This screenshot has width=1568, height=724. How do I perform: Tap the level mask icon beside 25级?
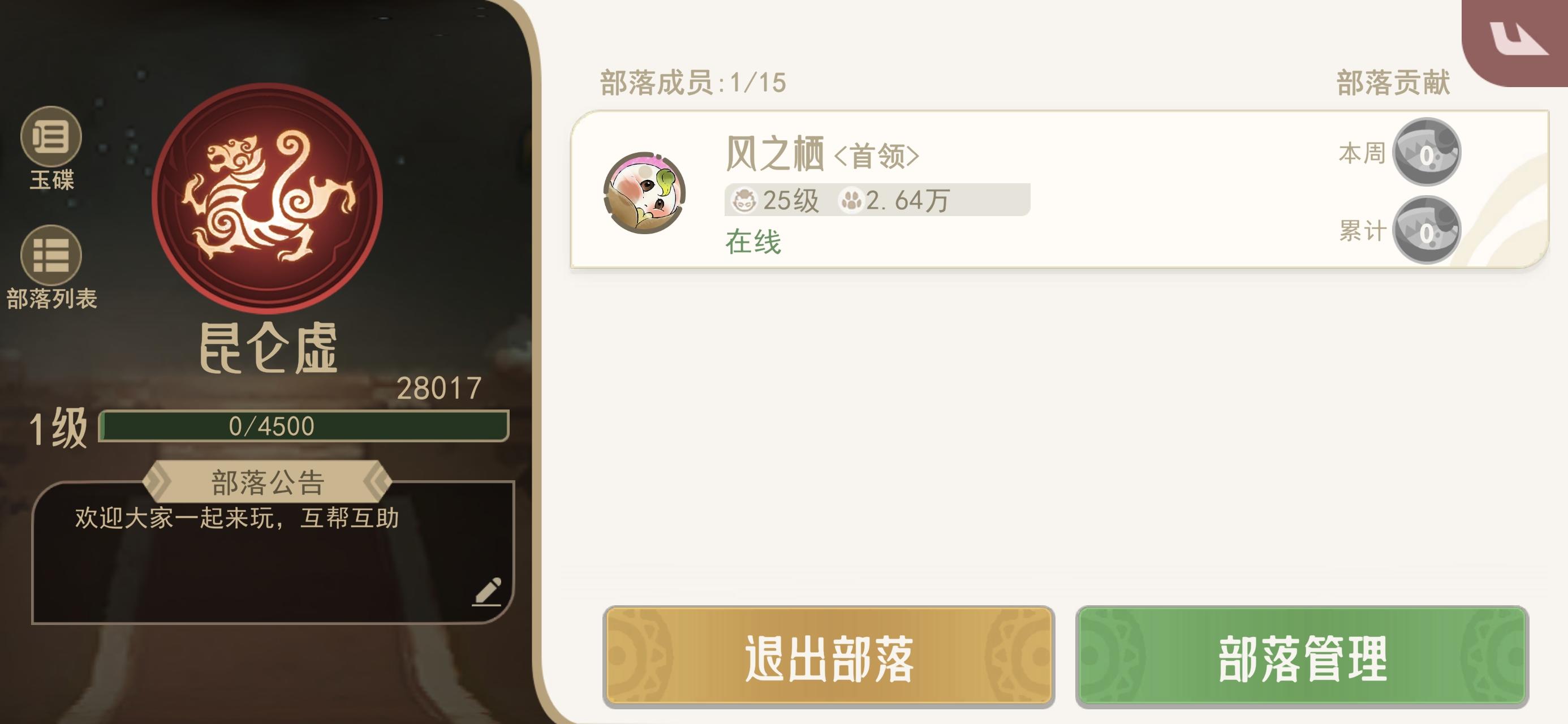click(x=743, y=200)
